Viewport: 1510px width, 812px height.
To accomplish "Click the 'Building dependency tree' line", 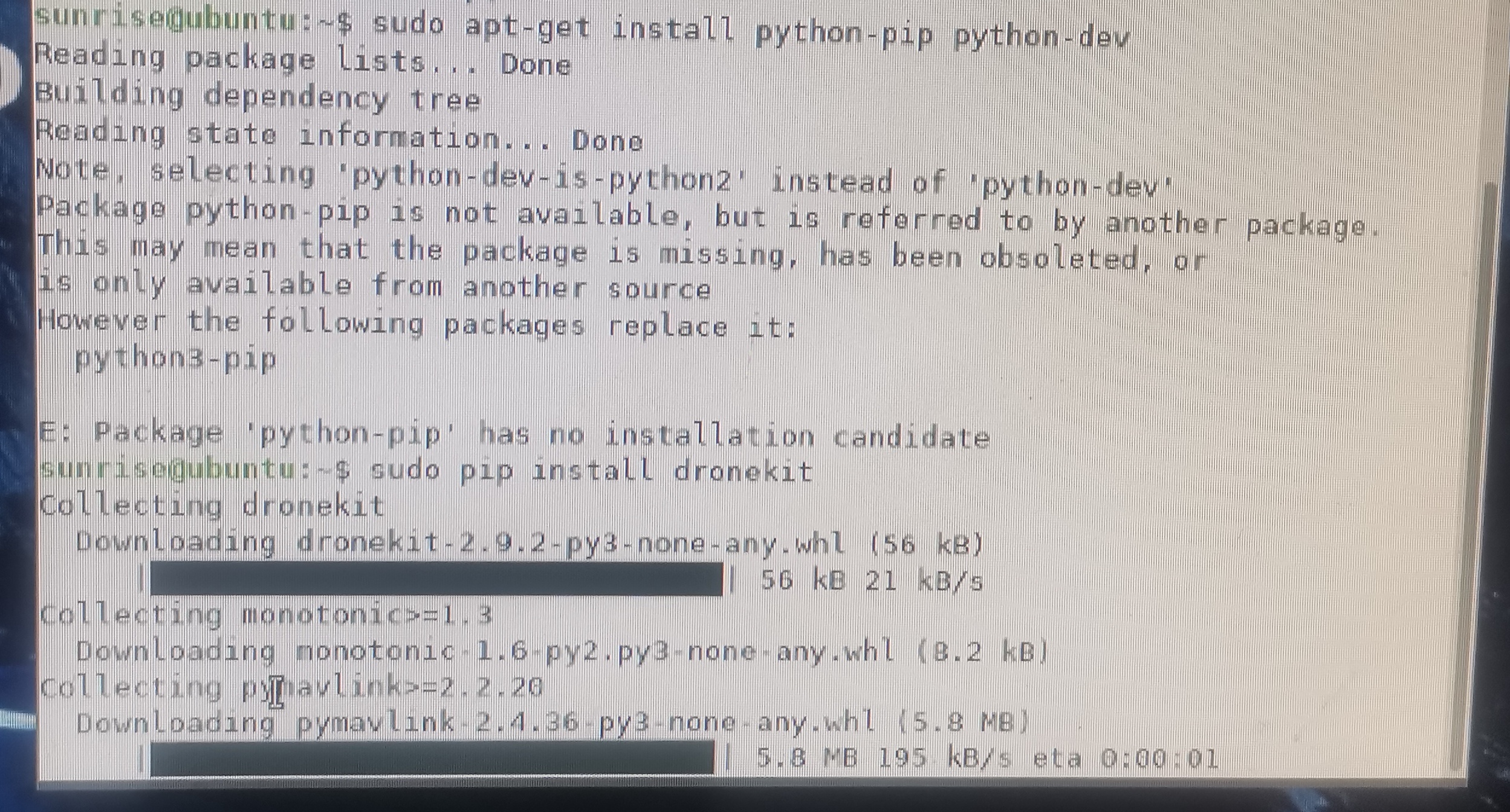I will pos(258,97).
